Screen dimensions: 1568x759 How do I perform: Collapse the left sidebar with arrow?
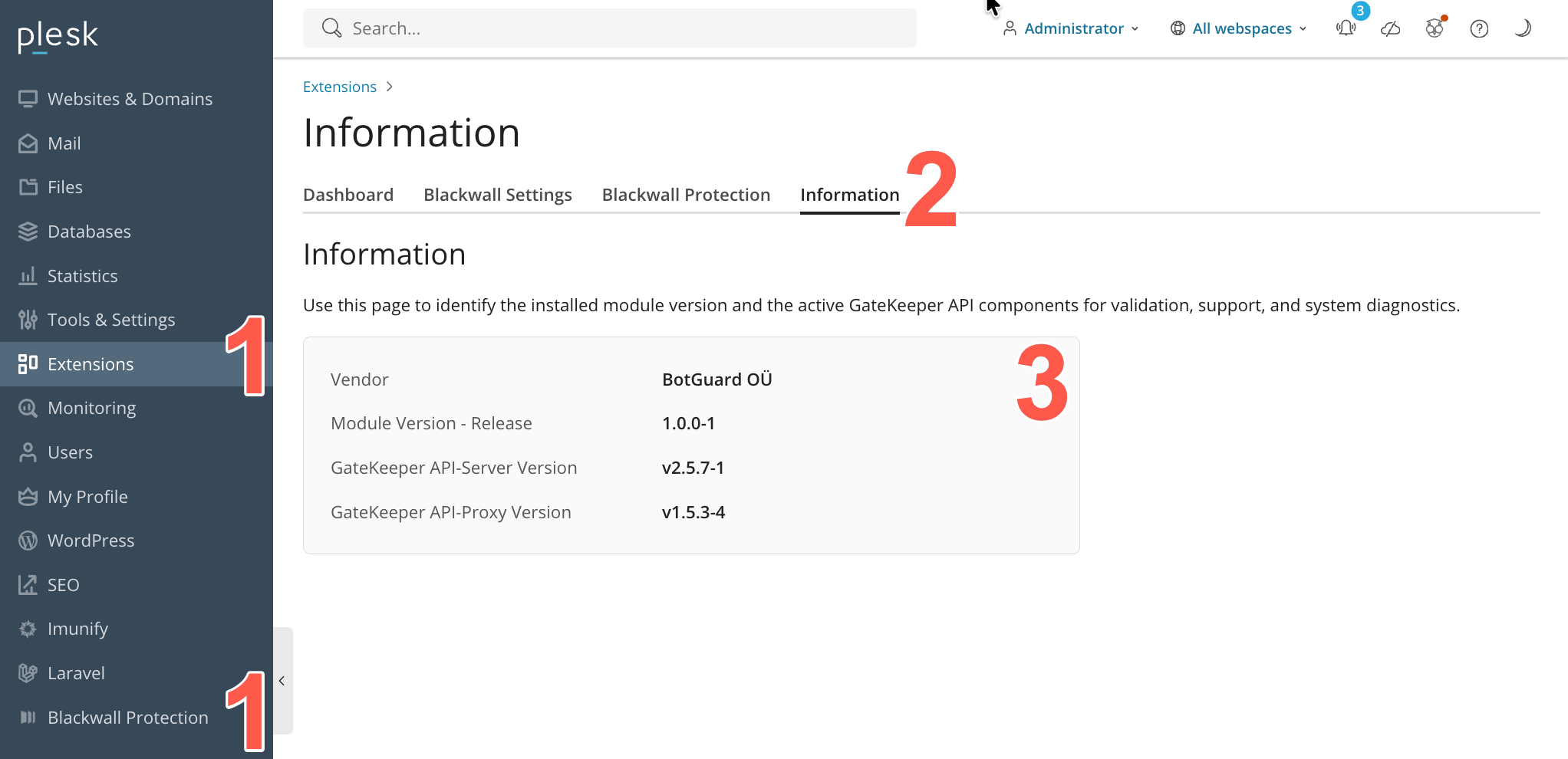(282, 681)
